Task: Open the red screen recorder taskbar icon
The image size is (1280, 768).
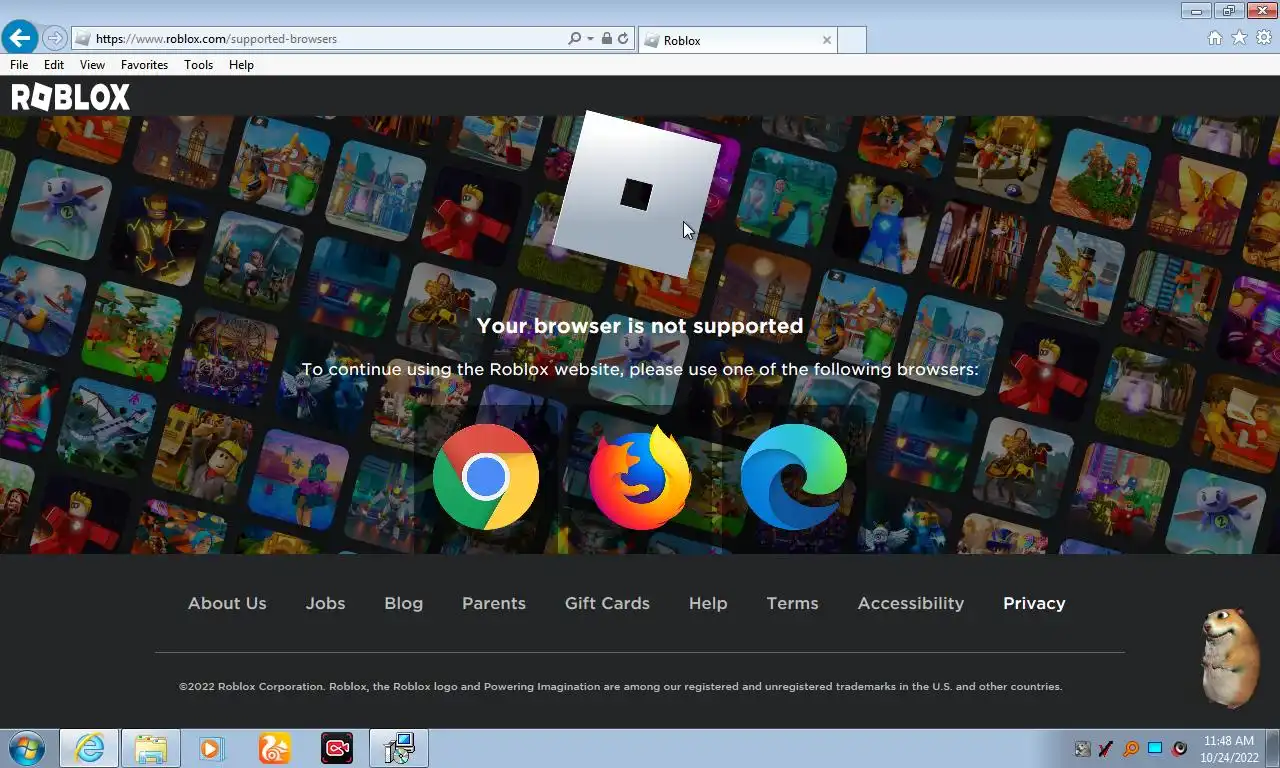Action: (337, 748)
